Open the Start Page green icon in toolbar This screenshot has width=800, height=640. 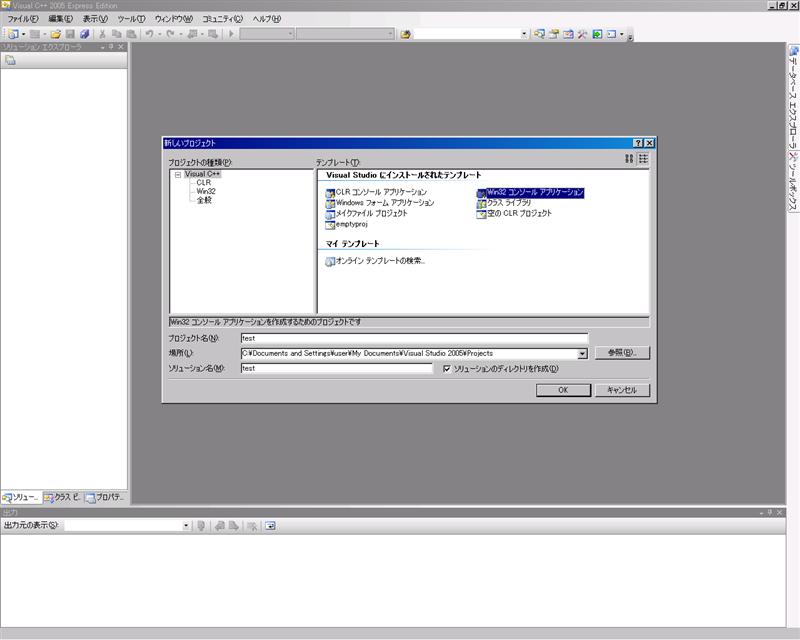pyautogui.click(x=597, y=34)
